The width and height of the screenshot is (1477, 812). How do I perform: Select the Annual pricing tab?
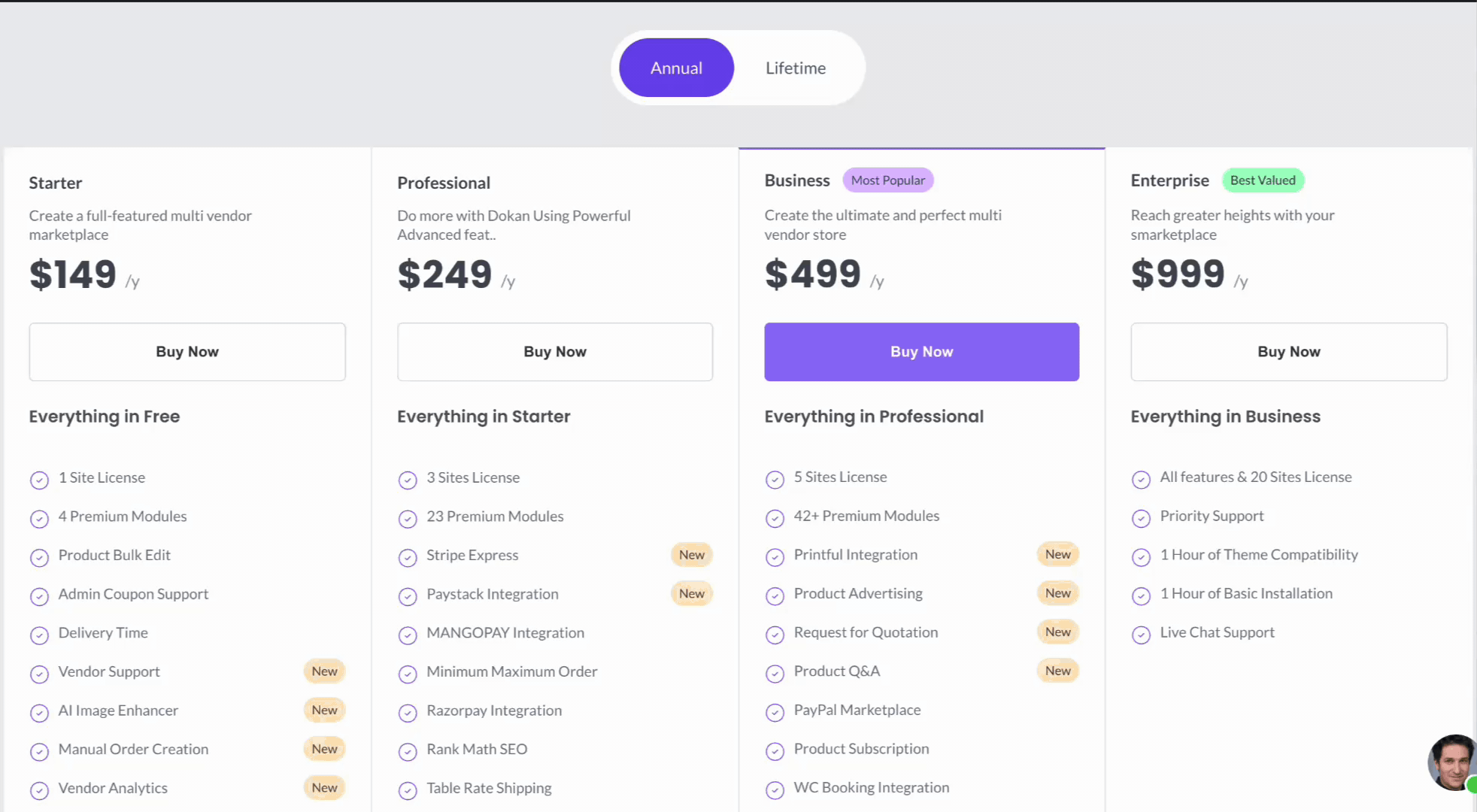coord(675,68)
